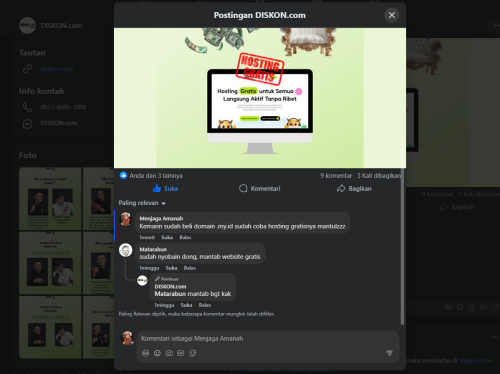Click '1minggu' timestamp under Matarabun's comment
Screen dimensions: 500x374
[x=149, y=268]
